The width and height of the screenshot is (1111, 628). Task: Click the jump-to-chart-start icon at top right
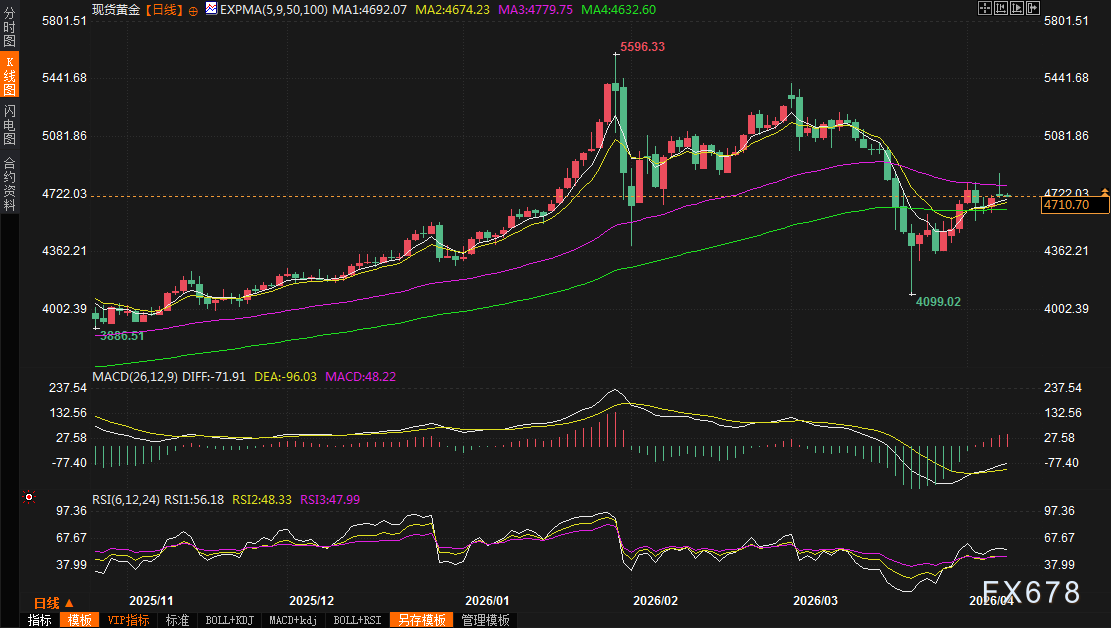pyautogui.click(x=1001, y=8)
